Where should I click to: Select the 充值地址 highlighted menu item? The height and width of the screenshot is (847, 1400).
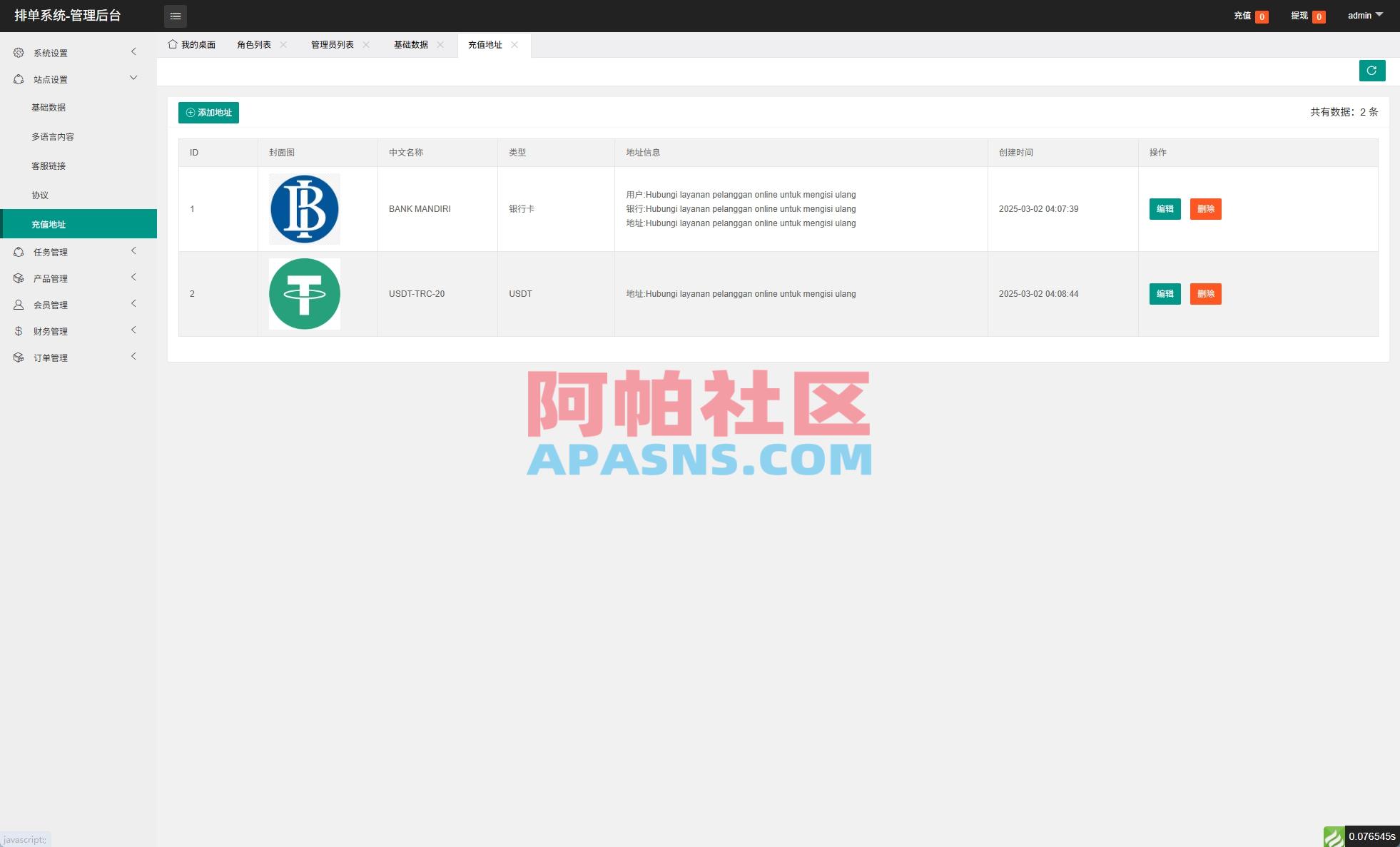click(x=48, y=223)
